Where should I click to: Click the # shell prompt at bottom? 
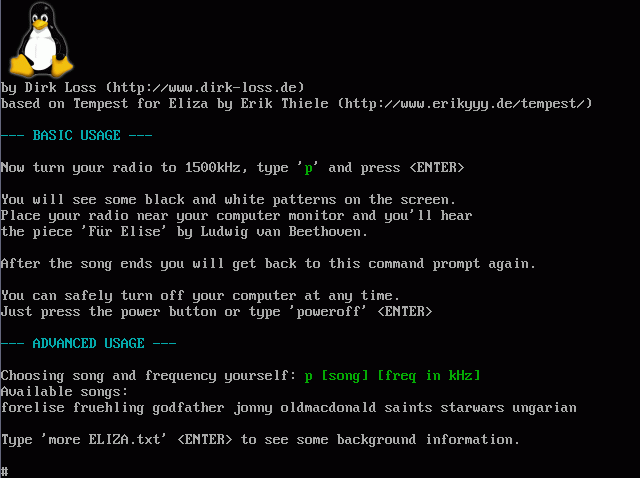pyautogui.click(x=4, y=471)
